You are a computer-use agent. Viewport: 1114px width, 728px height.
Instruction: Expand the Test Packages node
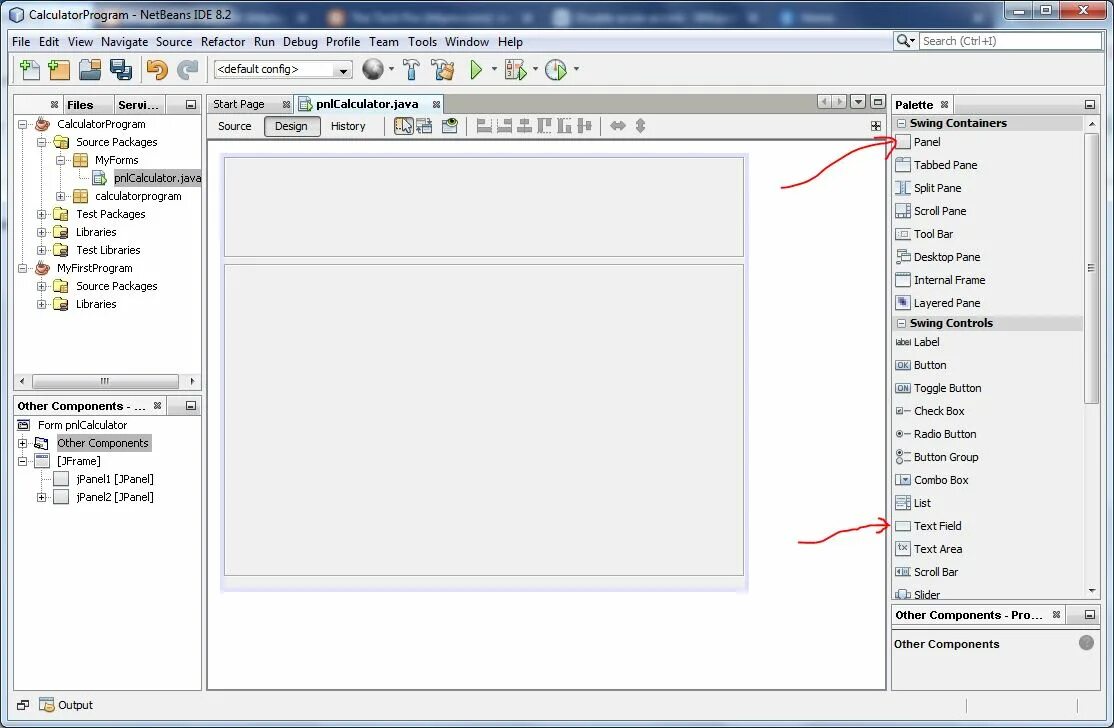42,214
